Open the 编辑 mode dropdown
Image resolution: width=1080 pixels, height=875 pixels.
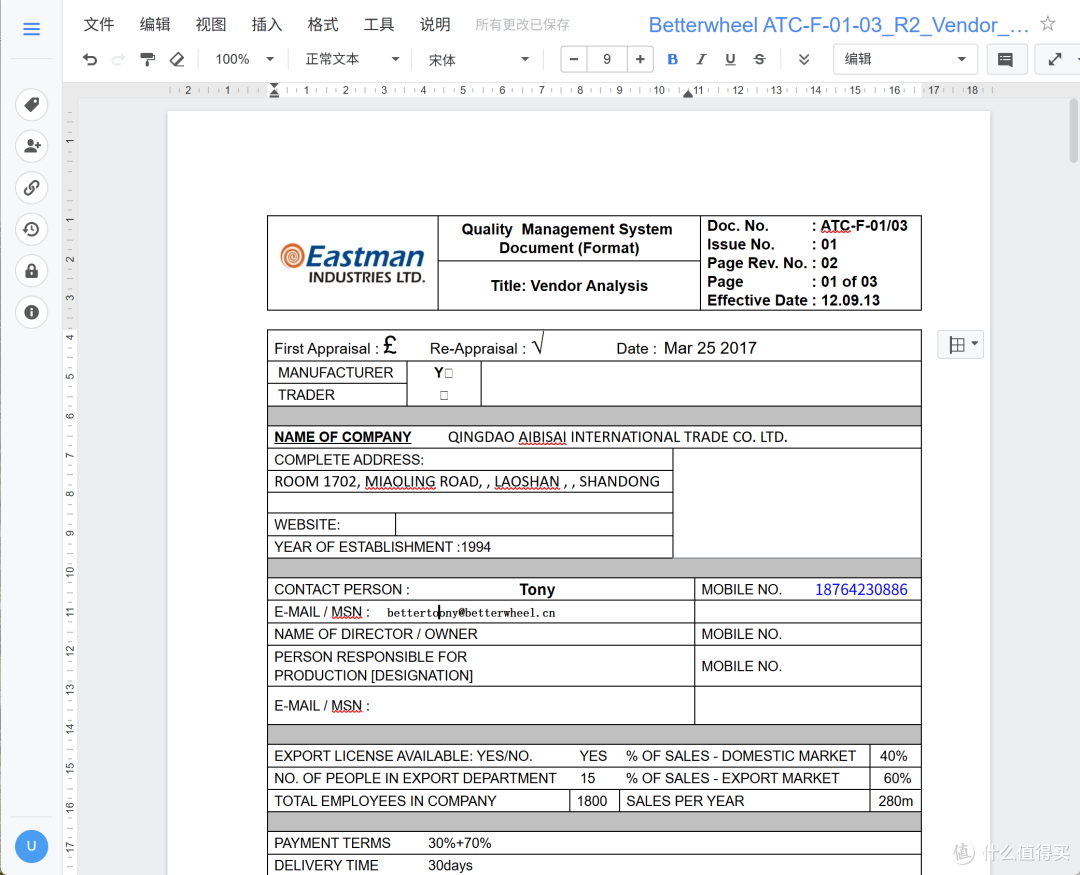point(905,59)
